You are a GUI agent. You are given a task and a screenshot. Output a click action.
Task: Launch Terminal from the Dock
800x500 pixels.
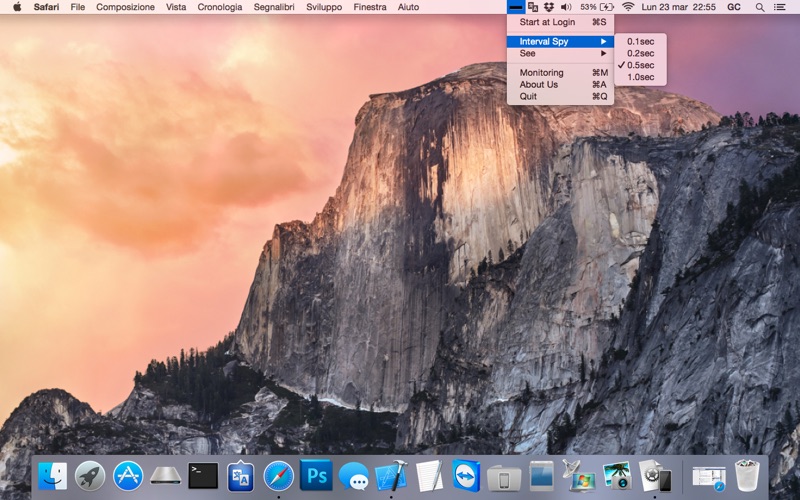point(203,476)
